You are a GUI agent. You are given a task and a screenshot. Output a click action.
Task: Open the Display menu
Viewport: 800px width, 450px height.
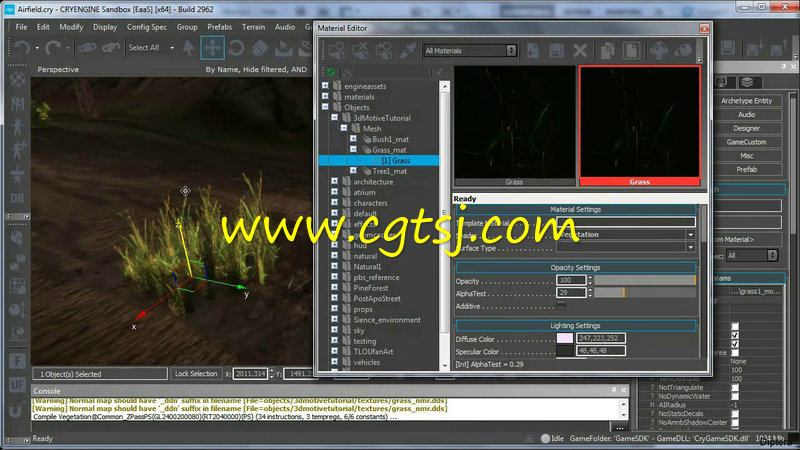[105, 27]
